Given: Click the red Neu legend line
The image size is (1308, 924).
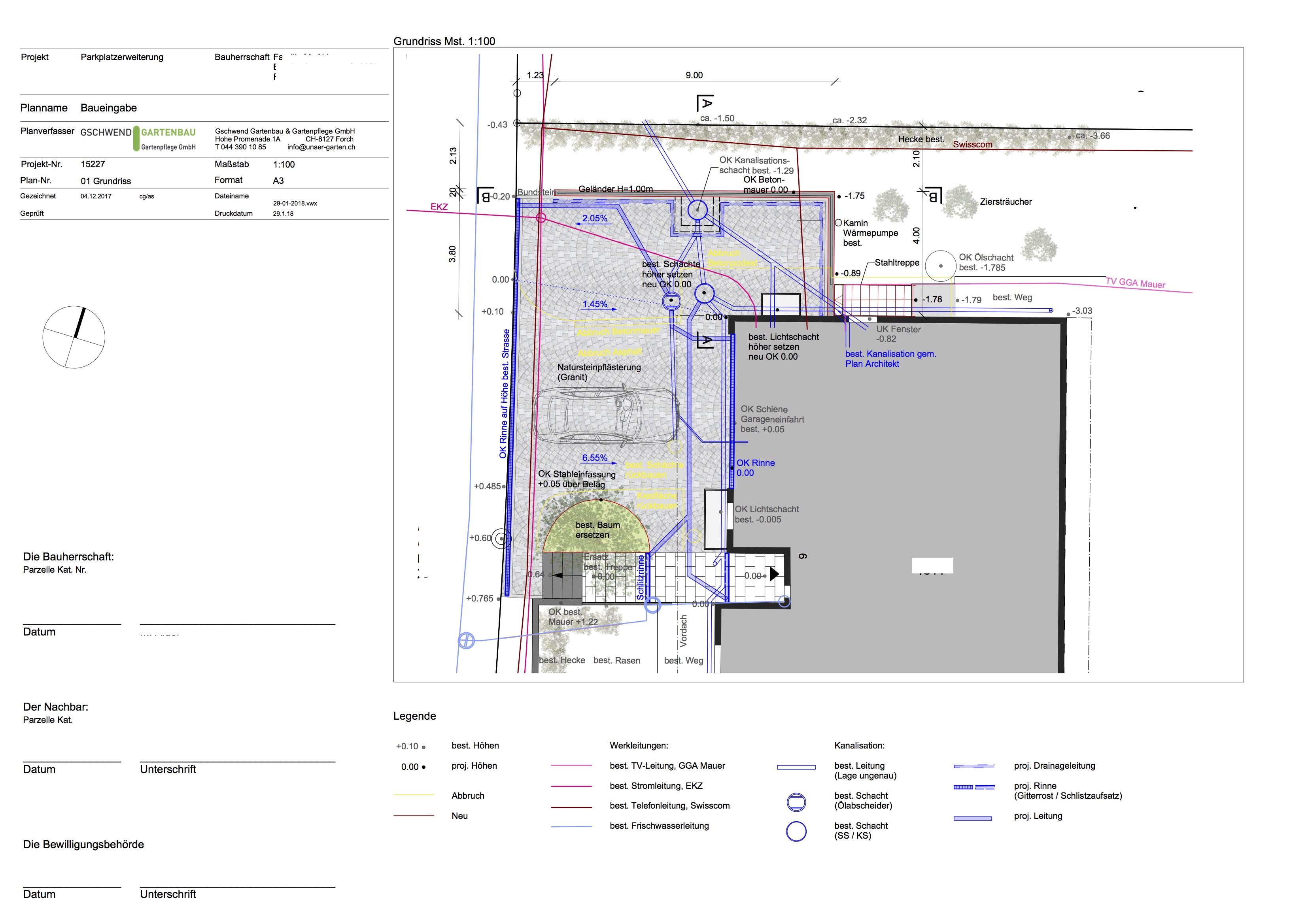Looking at the screenshot, I should pyautogui.click(x=414, y=816).
